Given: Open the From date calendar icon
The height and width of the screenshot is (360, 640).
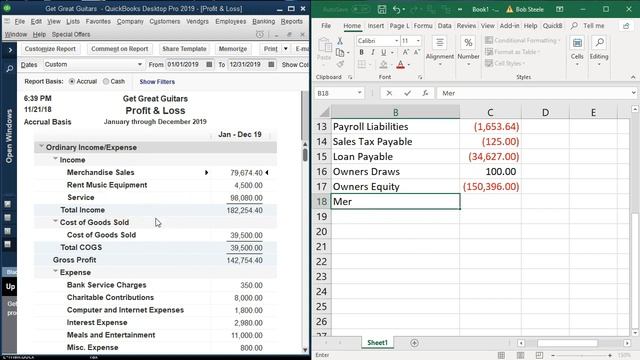Looking at the screenshot, I should coord(209,64).
